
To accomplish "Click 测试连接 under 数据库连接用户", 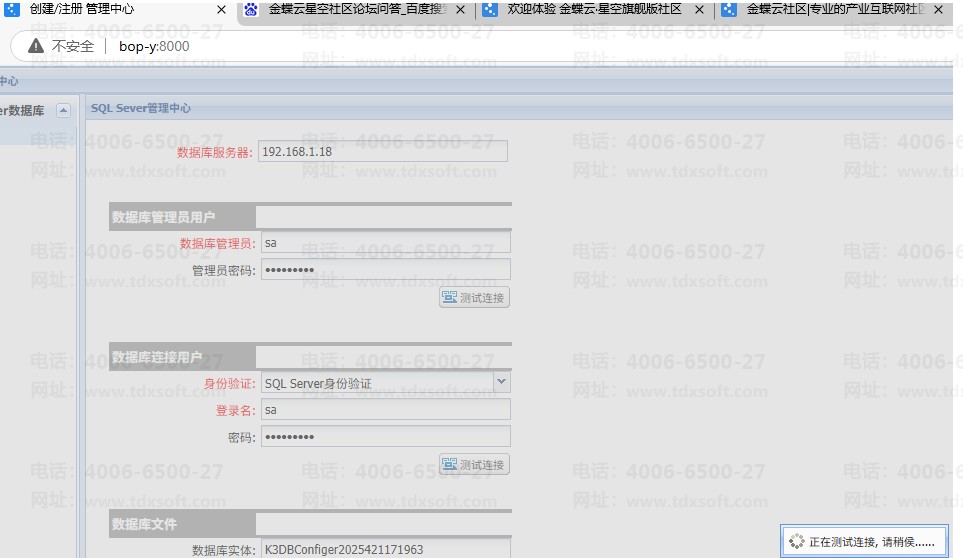I will click(474, 465).
